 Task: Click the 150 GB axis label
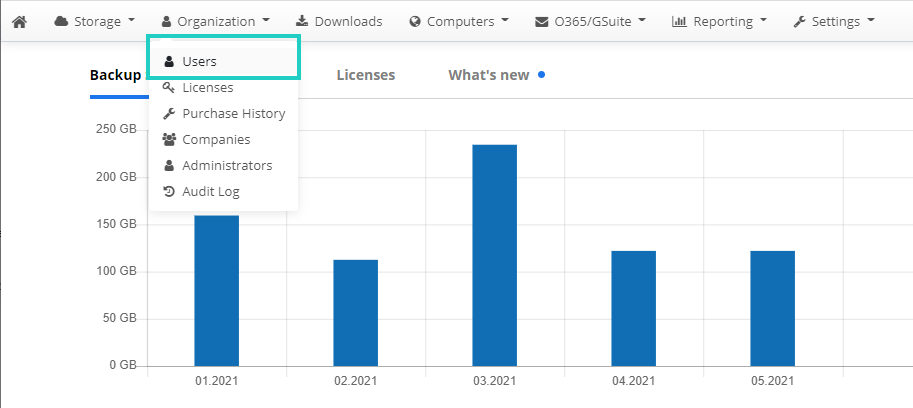pos(116,224)
